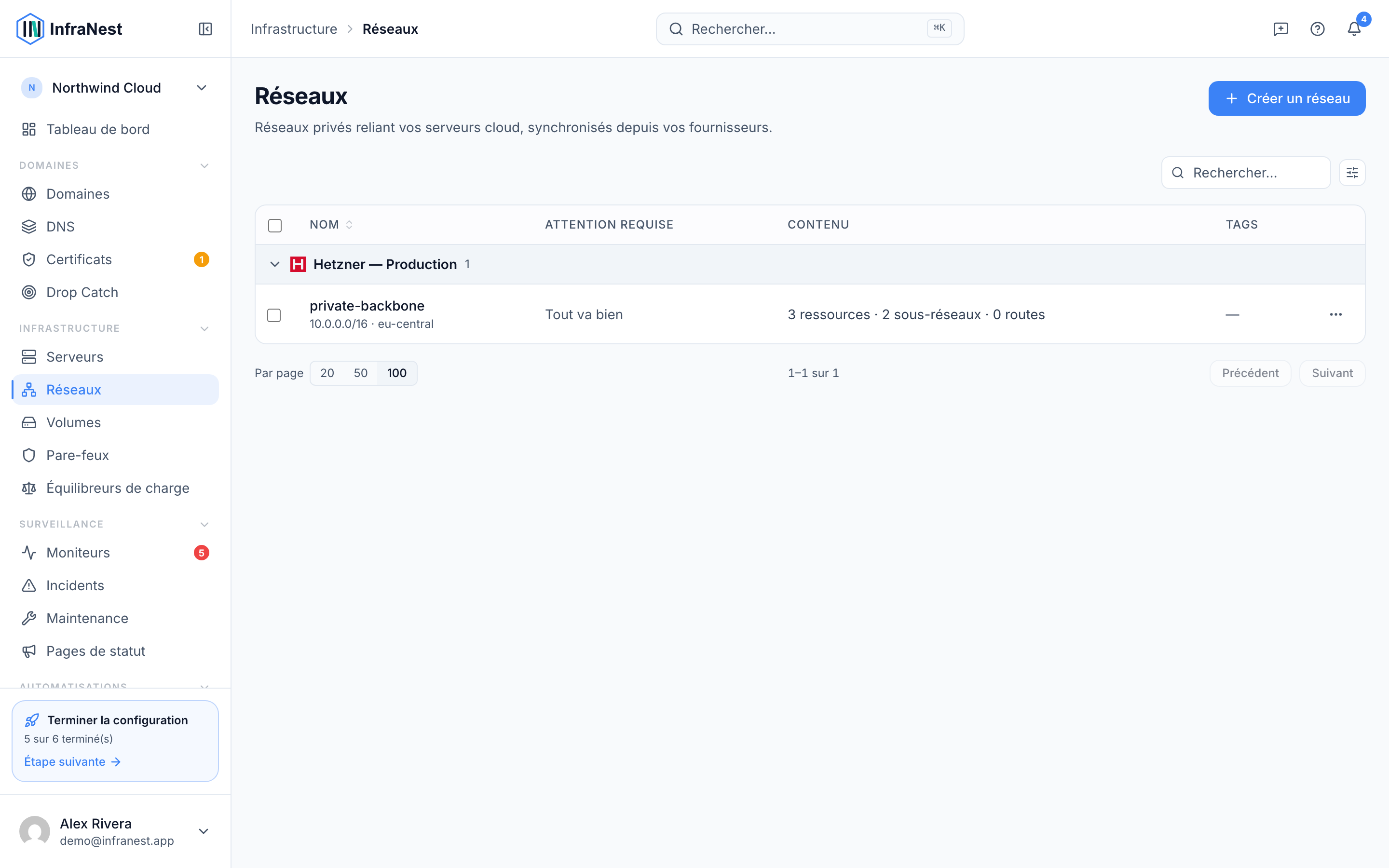Click the 3 ressources · 2 sous-réseaux content cell
Image resolution: width=1389 pixels, height=868 pixels.
pyautogui.click(x=916, y=314)
